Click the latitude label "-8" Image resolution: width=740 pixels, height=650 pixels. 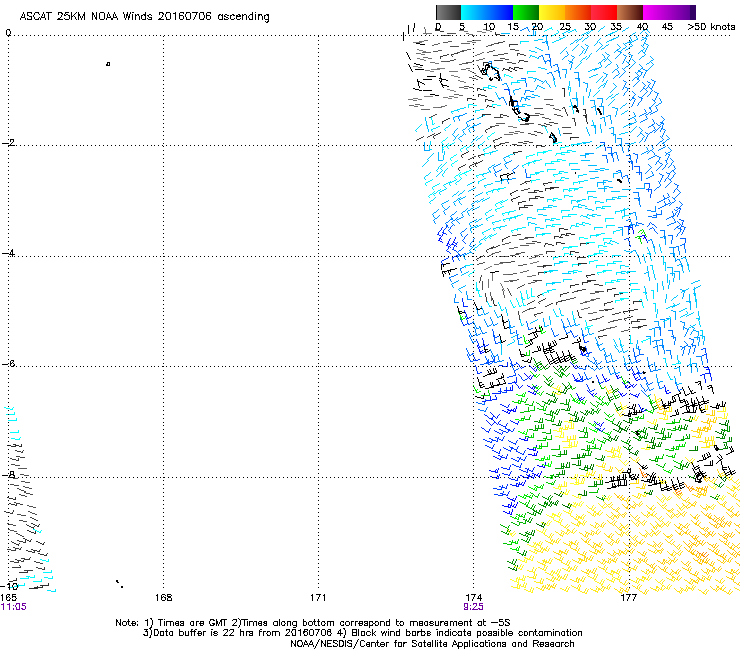(9, 475)
